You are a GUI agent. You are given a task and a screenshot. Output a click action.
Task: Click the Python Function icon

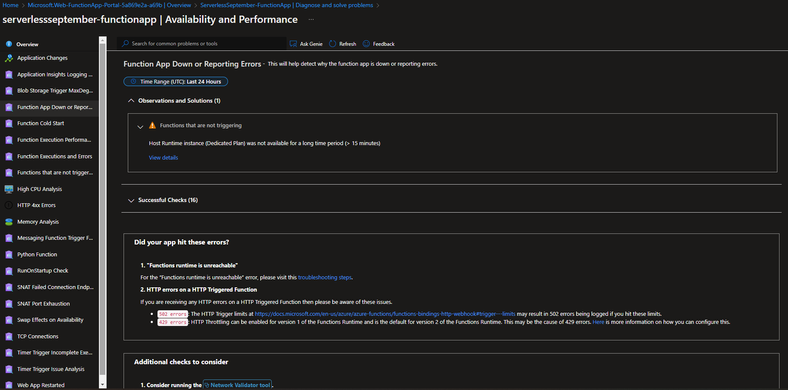tap(9, 254)
